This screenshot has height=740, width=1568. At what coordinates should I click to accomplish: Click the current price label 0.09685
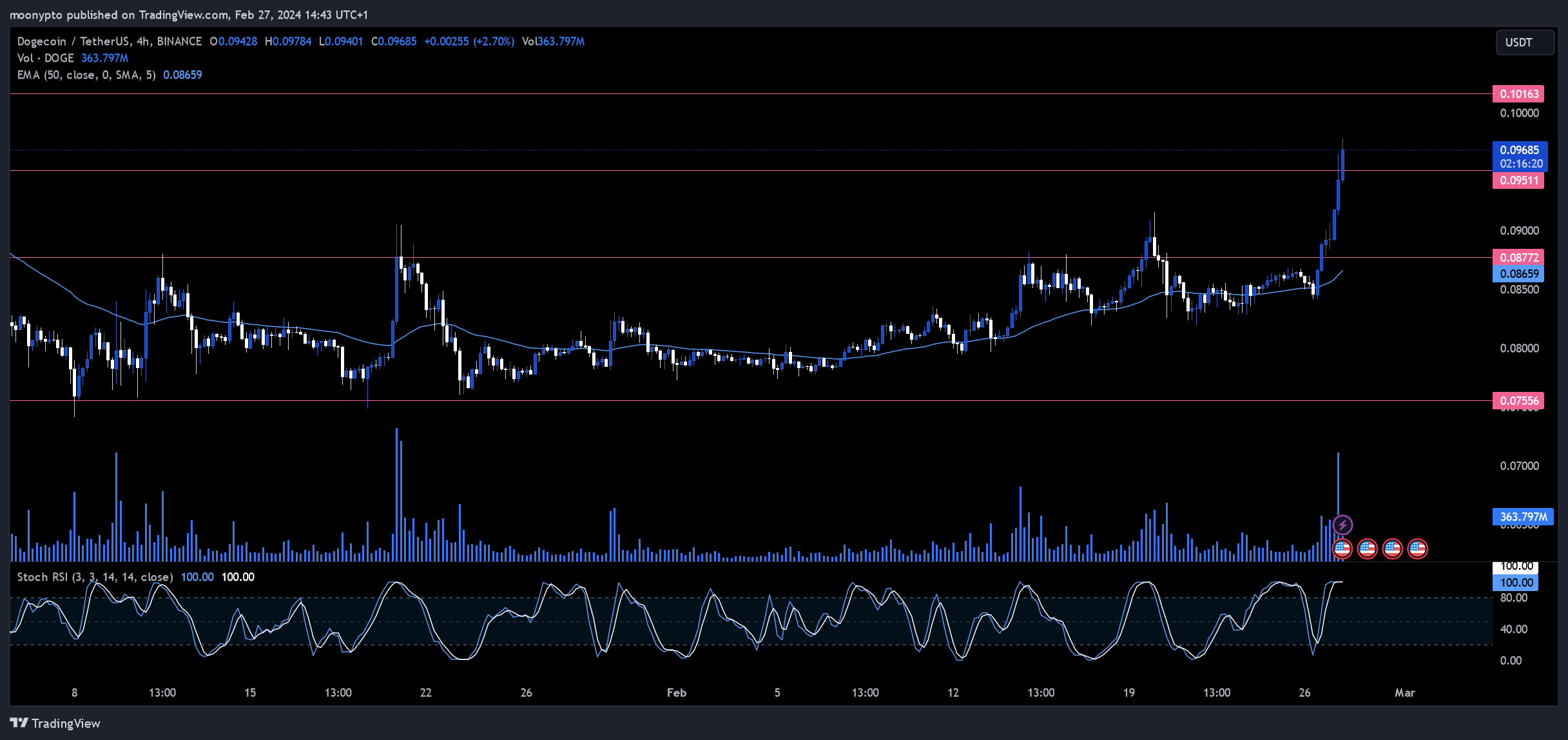pyautogui.click(x=1520, y=150)
